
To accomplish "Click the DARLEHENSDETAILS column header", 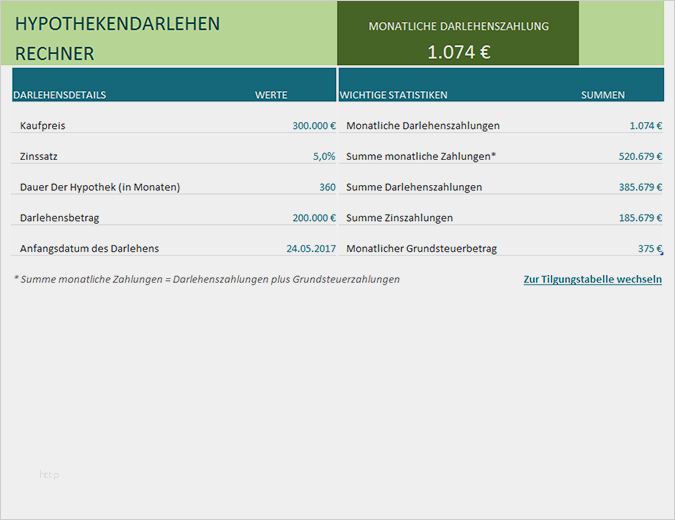I will (59, 95).
